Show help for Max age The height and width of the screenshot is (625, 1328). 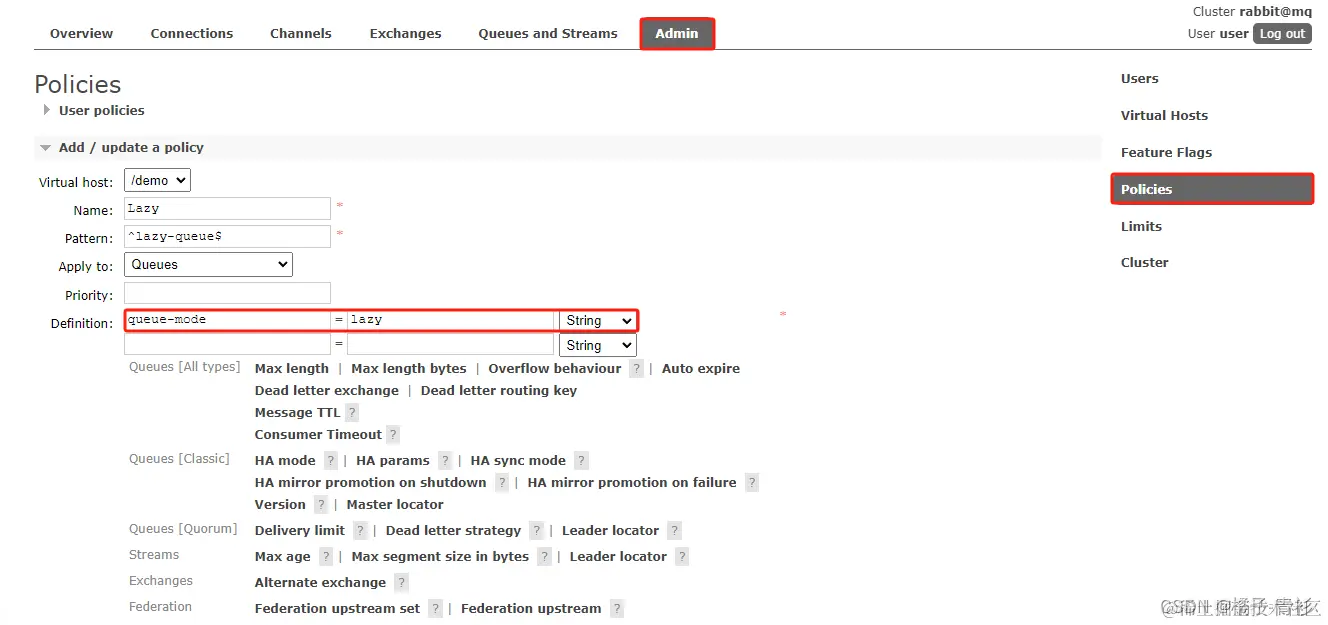click(326, 557)
